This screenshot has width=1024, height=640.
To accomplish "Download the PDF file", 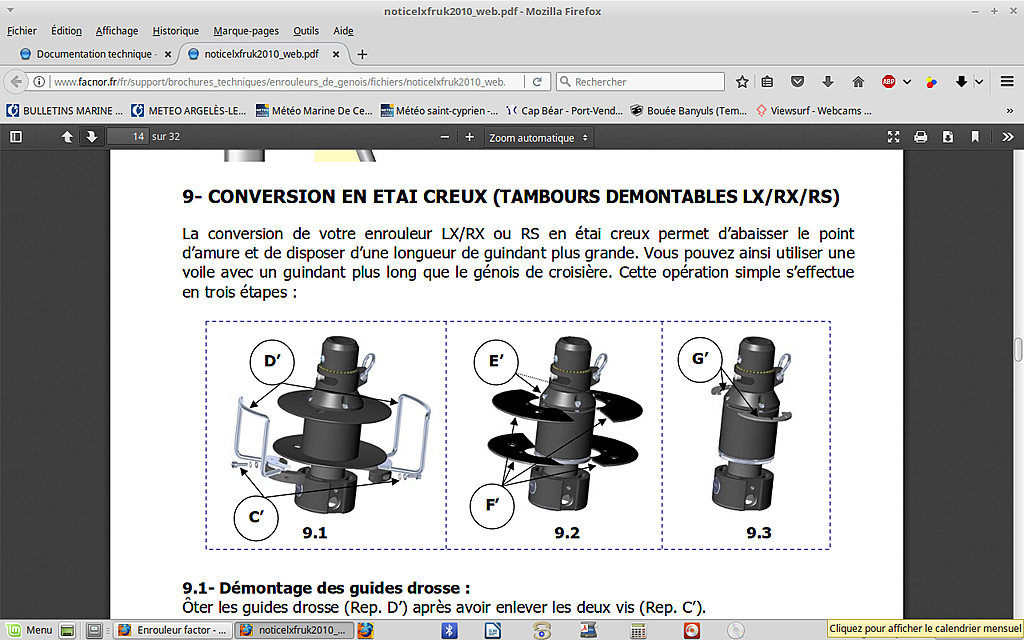I will point(948,137).
